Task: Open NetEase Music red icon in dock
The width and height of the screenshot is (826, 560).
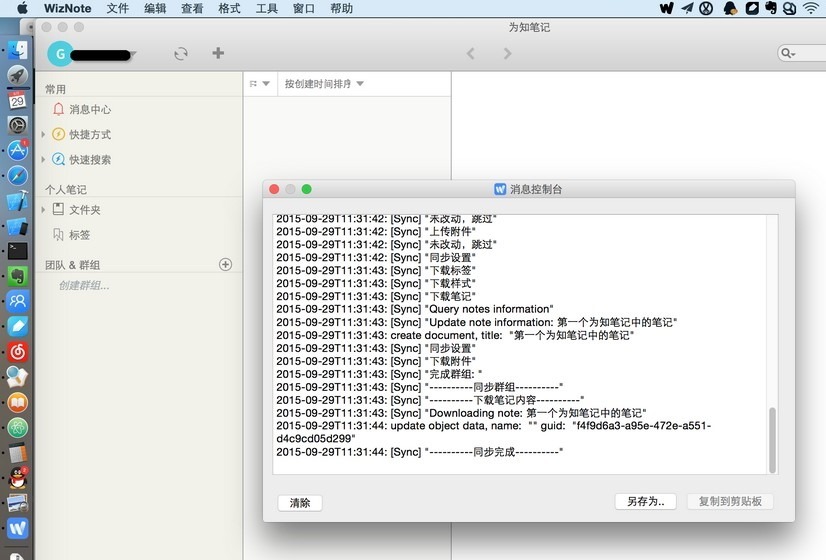Action: [x=17, y=352]
